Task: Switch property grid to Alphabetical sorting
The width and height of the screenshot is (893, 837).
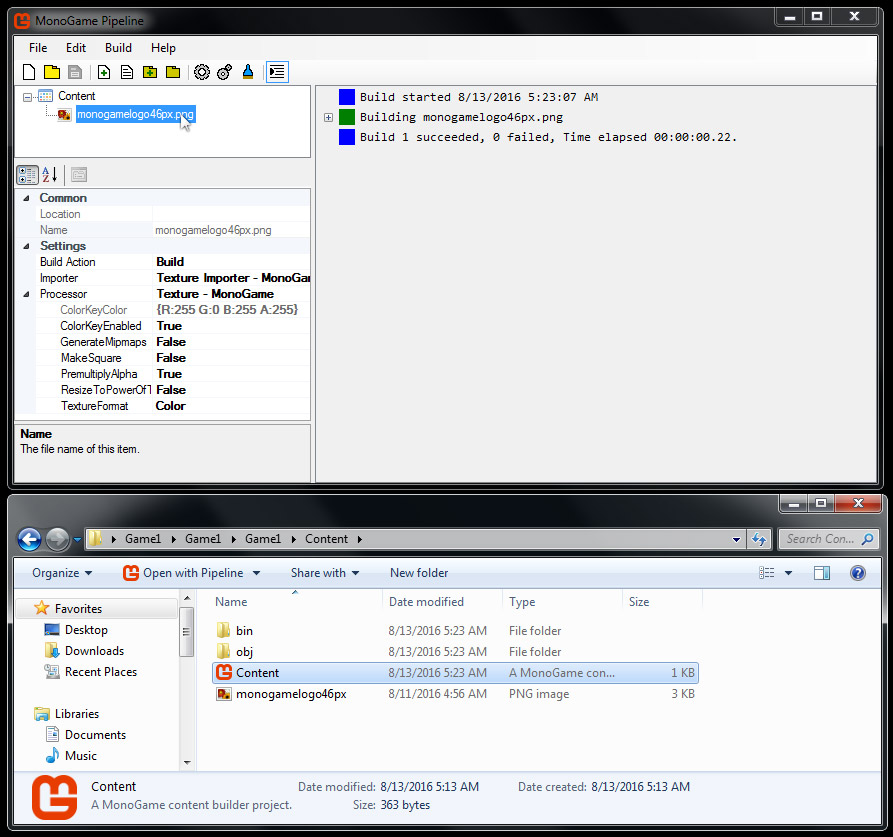Action: [50, 175]
